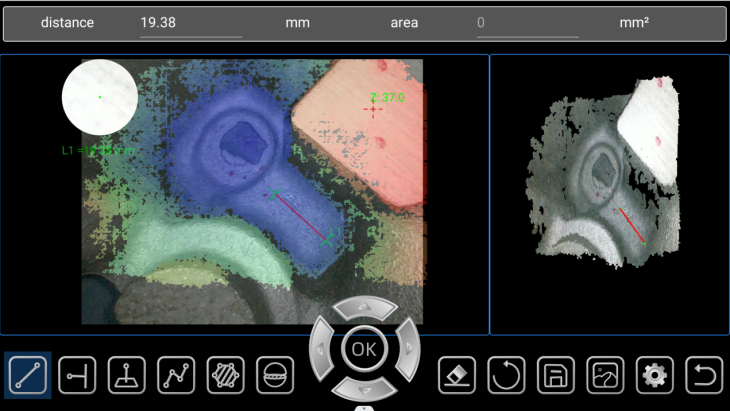The width and height of the screenshot is (730, 411).
Task: Select the point-to-point distance measurement tool
Action: 28,376
